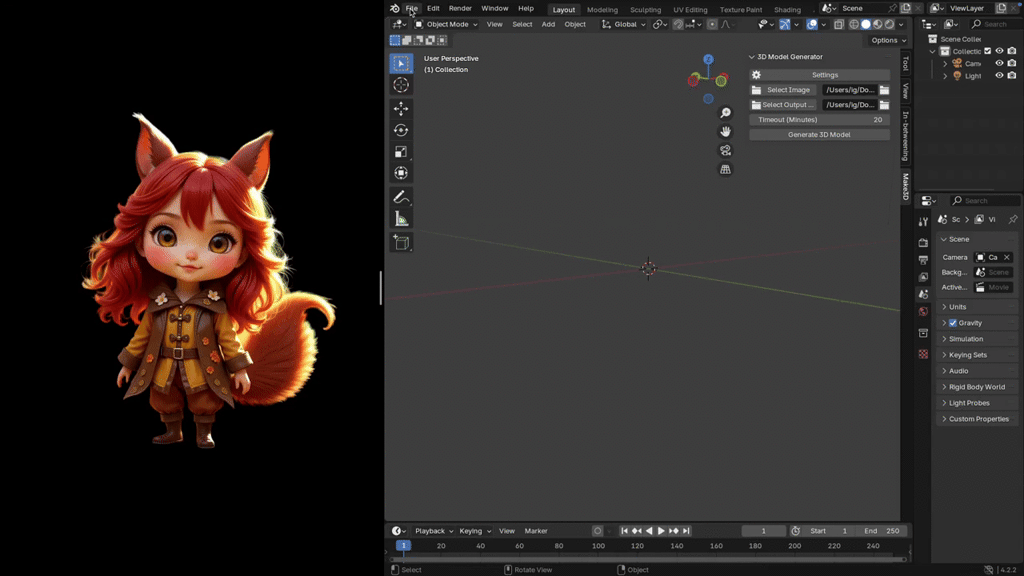Expand the Simulation panel

[x=976, y=339]
